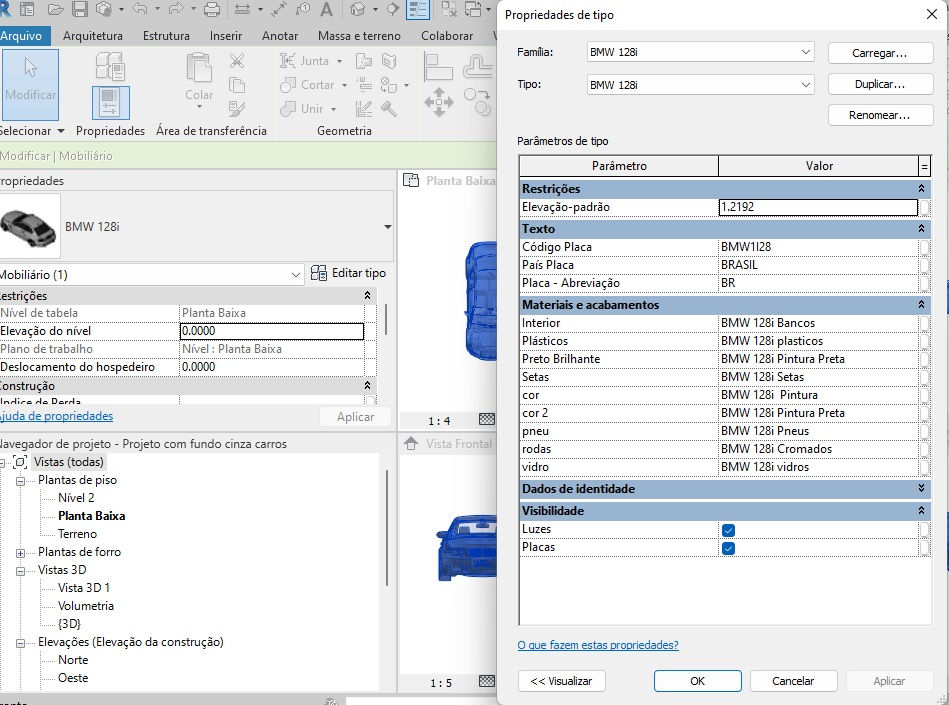Click the Carregar... button
949x705 pixels.
(x=880, y=53)
